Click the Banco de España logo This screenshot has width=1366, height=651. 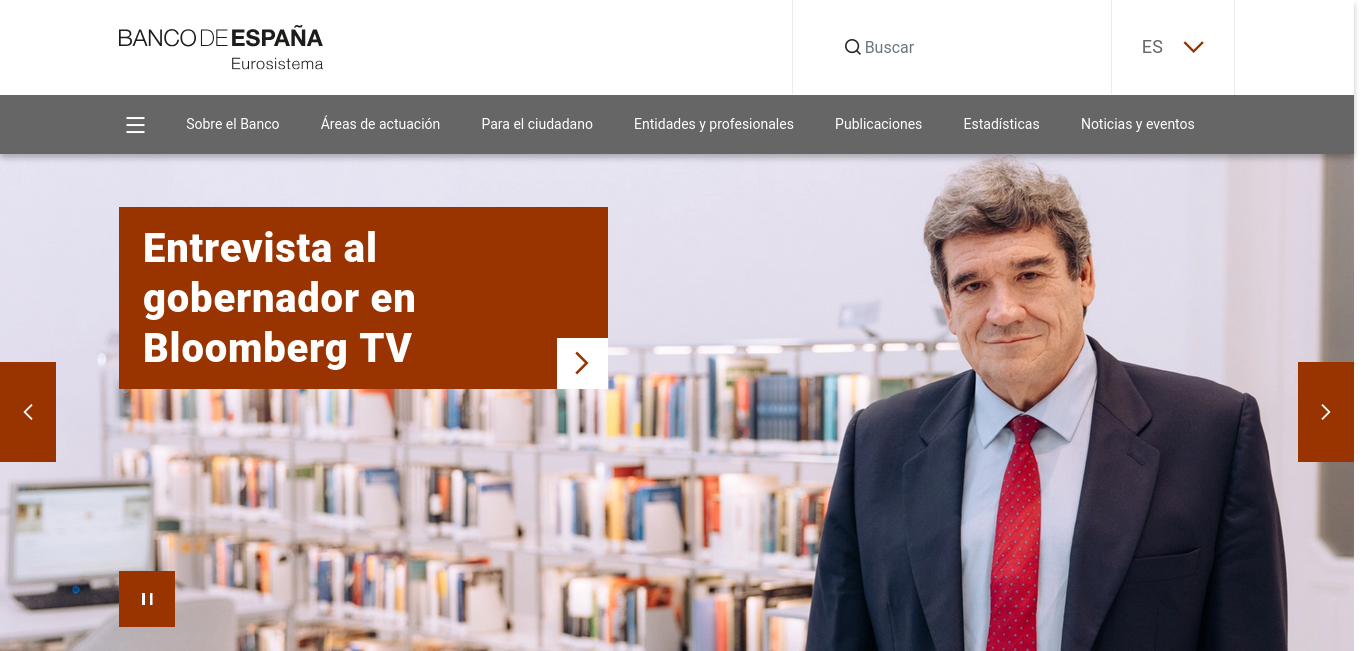point(221,49)
